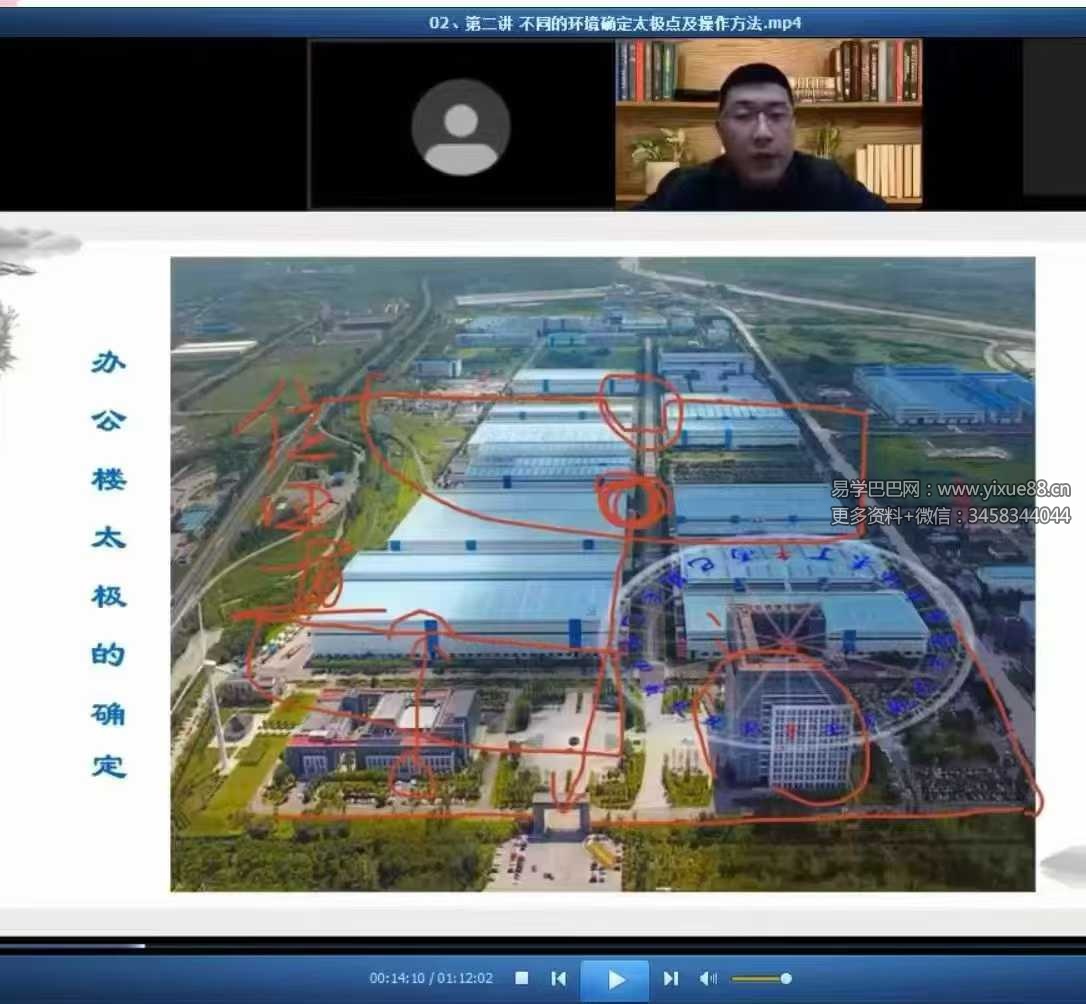Click the partially visible tile at far right

[1054, 118]
